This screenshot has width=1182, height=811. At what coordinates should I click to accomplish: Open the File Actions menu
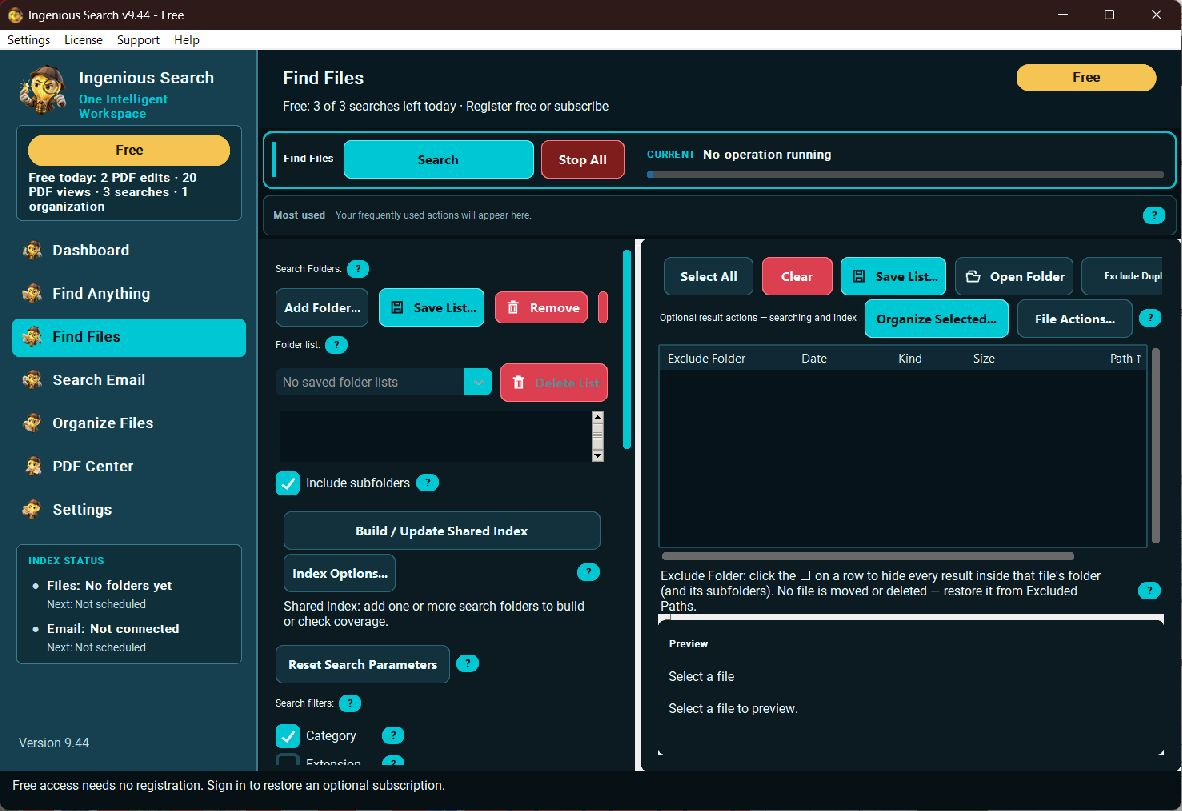click(x=1074, y=319)
